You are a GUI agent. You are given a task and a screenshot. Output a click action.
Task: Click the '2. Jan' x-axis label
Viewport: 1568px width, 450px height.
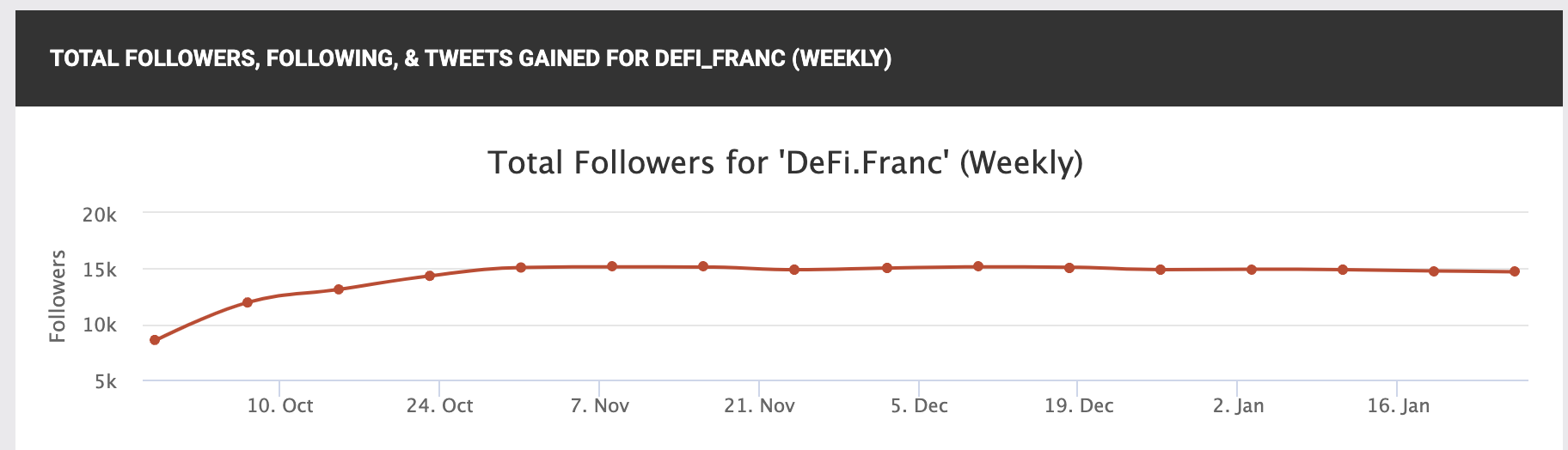pos(1238,406)
